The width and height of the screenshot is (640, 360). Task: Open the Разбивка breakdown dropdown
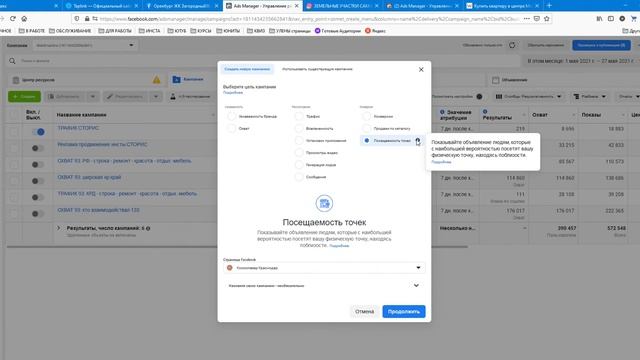[x=589, y=97]
